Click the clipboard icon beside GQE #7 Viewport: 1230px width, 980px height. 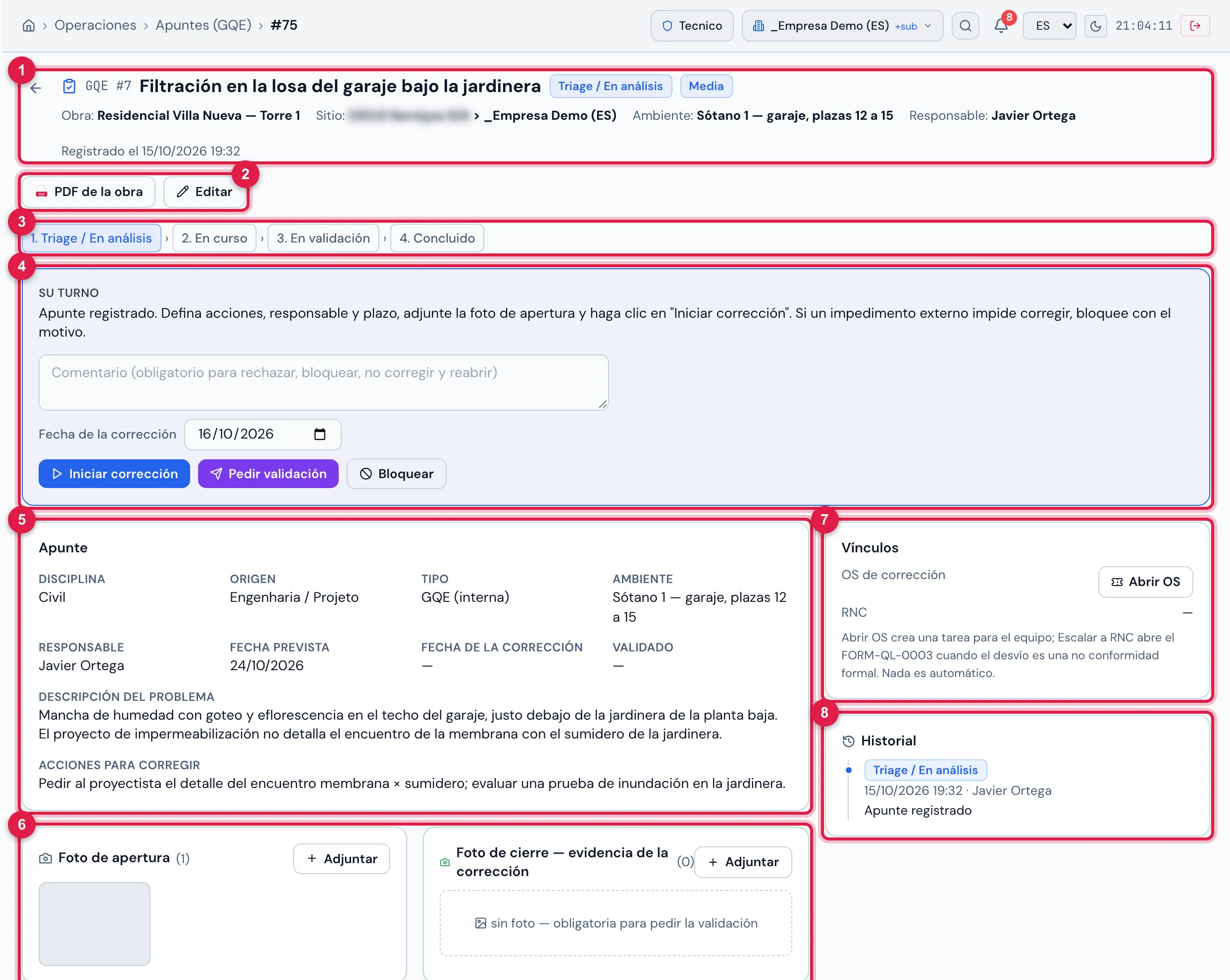[69, 86]
